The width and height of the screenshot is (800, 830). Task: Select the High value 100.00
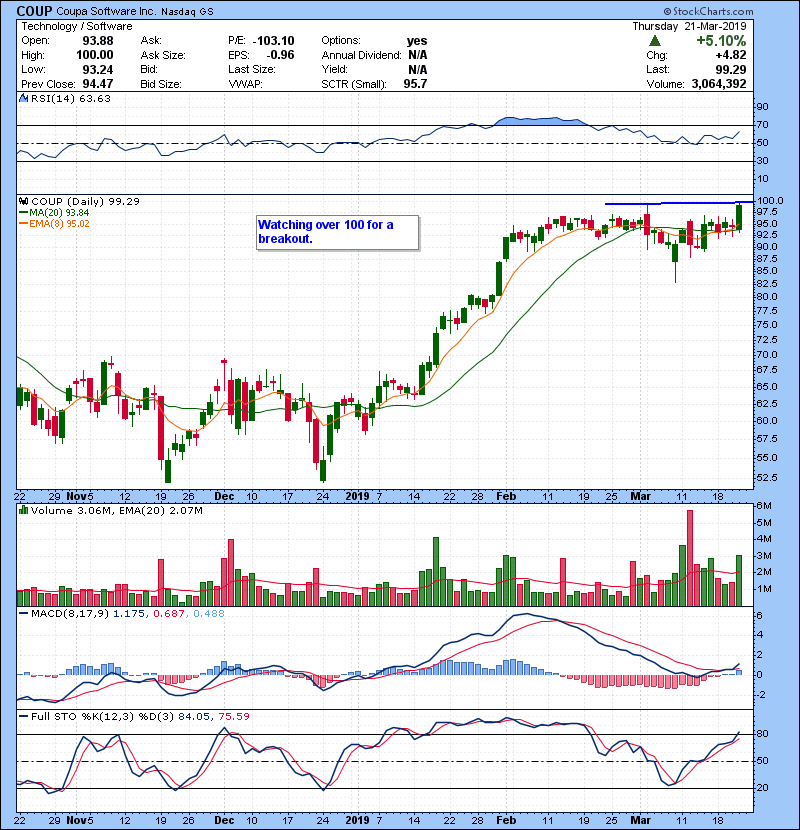pyautogui.click(x=95, y=55)
